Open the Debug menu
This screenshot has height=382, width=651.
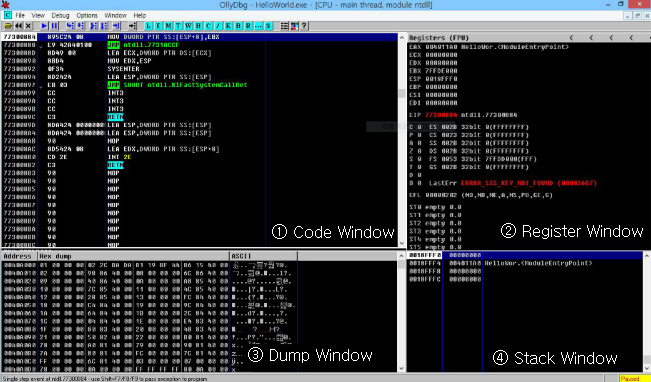[x=61, y=15]
